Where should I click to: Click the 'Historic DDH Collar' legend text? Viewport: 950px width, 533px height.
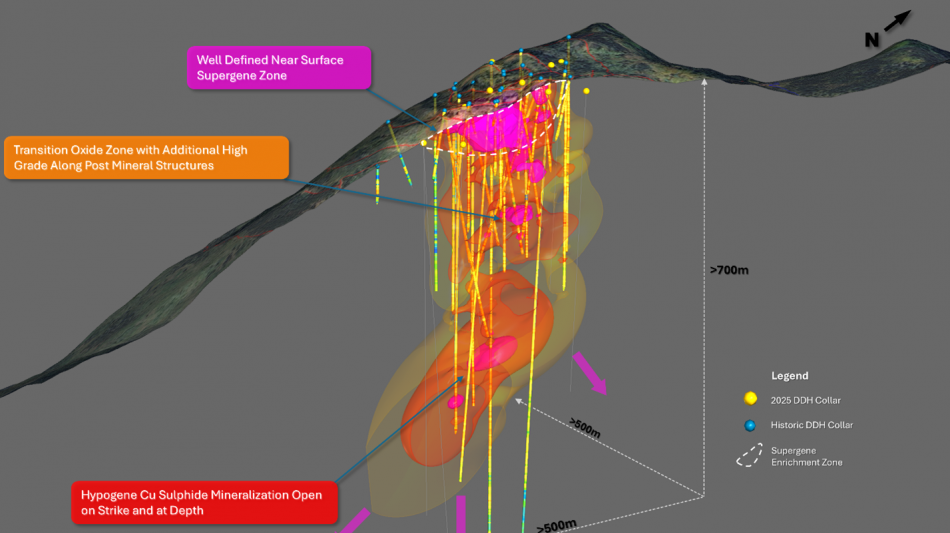pos(811,425)
